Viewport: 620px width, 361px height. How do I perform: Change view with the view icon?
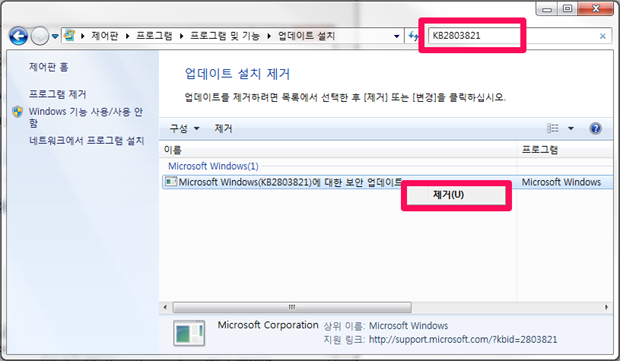point(553,128)
